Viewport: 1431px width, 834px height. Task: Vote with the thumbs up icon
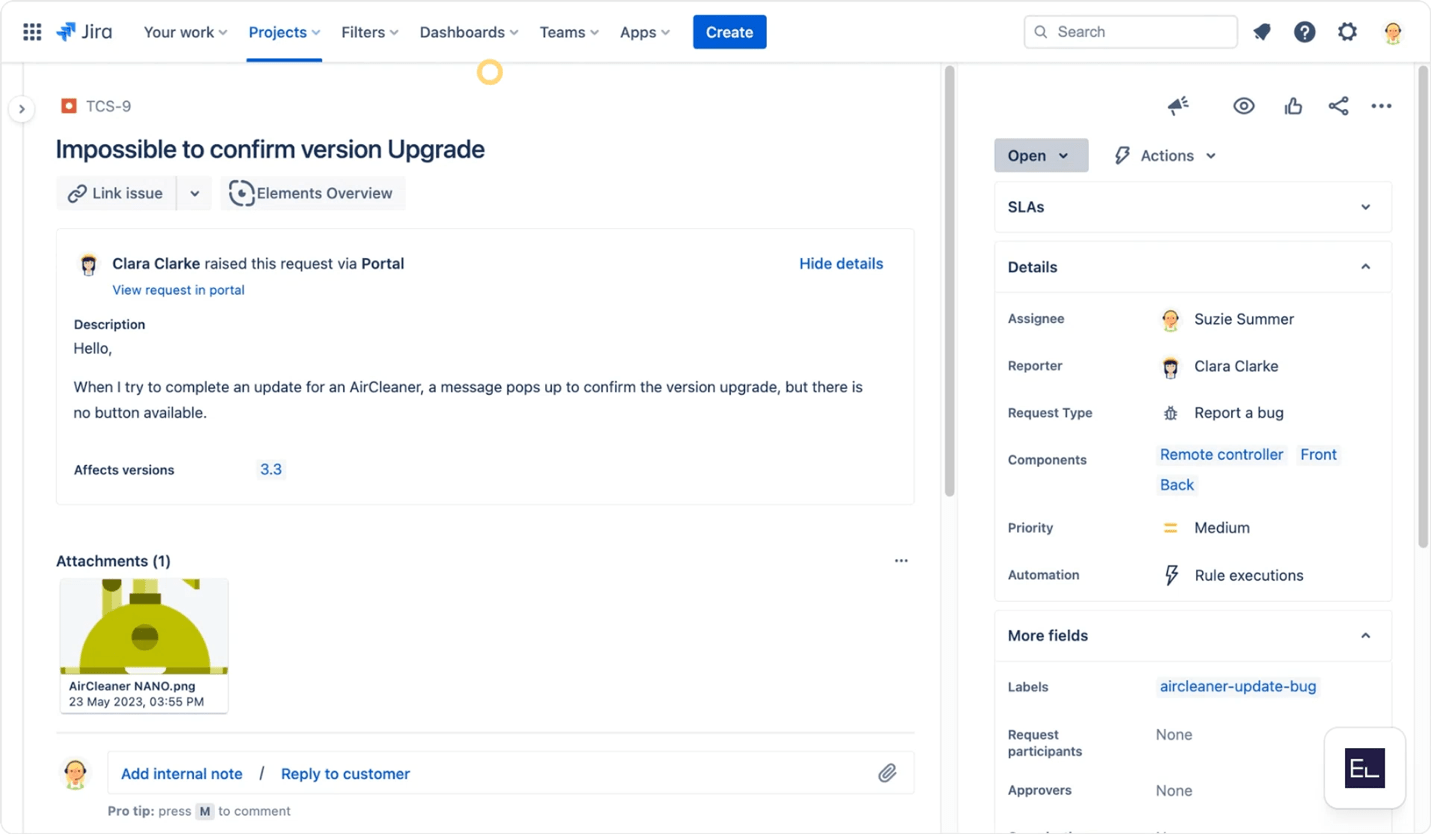(x=1293, y=106)
